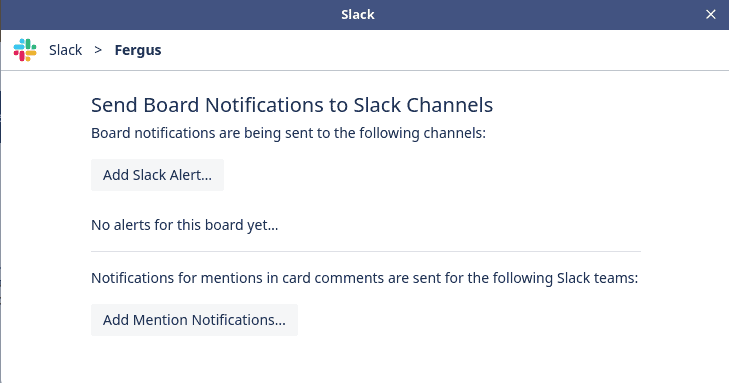Image resolution: width=729 pixels, height=383 pixels.
Task: Close the Slack dialog with the X
Action: [710, 14]
